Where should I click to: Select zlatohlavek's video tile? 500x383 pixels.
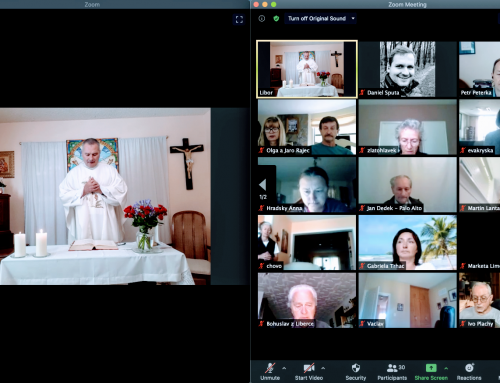407,127
